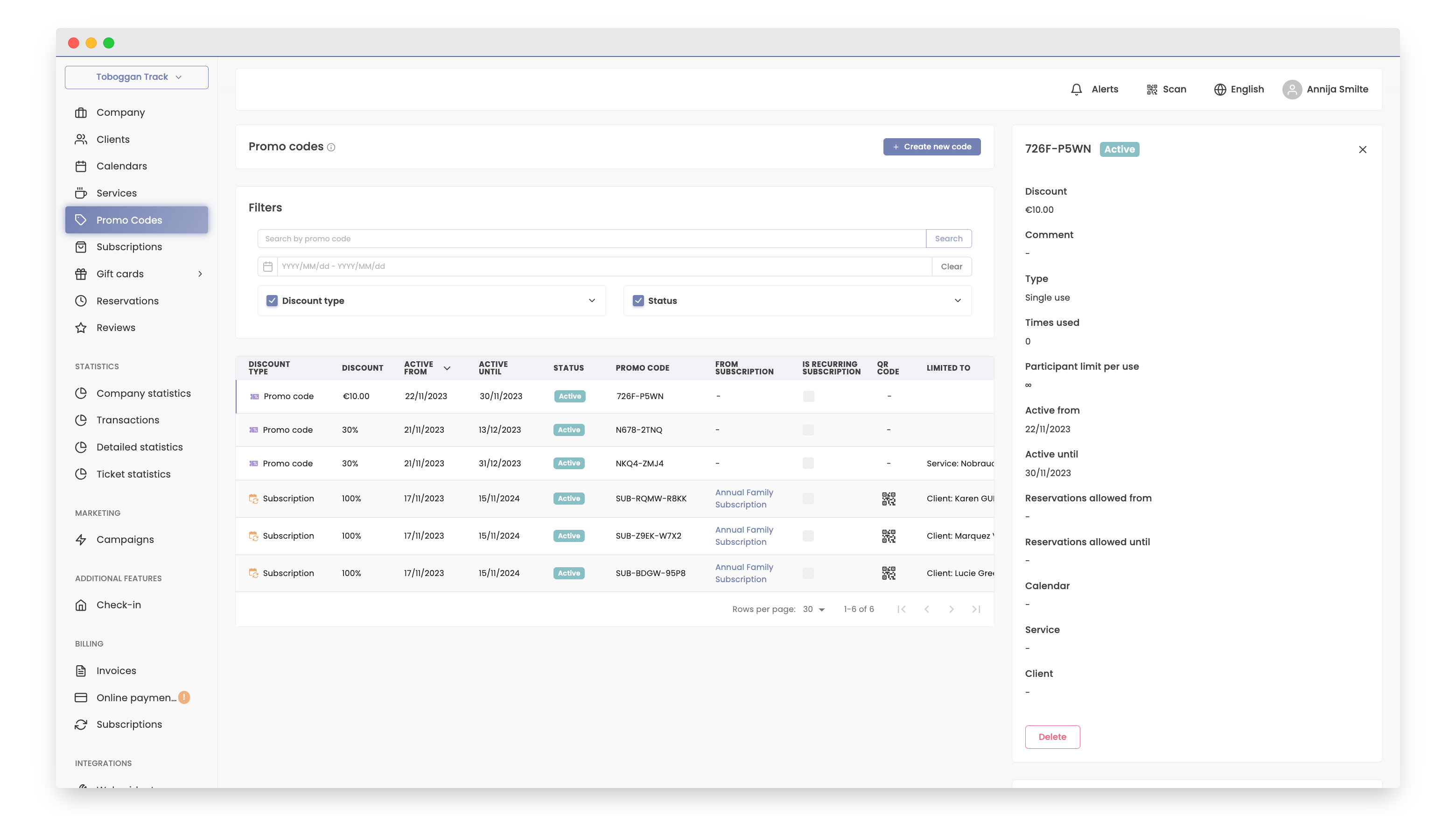Screen dimensions: 1456x816
Task: Click Annija Smilte avatar icon
Action: click(1292, 89)
